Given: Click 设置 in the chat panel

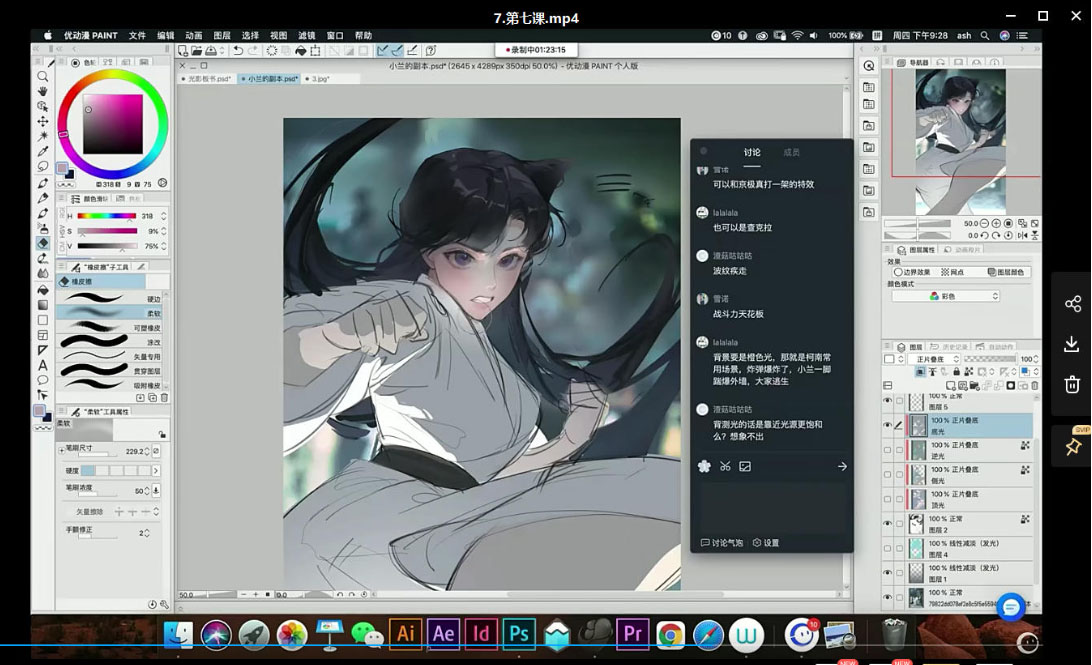Looking at the screenshot, I should (x=766, y=542).
